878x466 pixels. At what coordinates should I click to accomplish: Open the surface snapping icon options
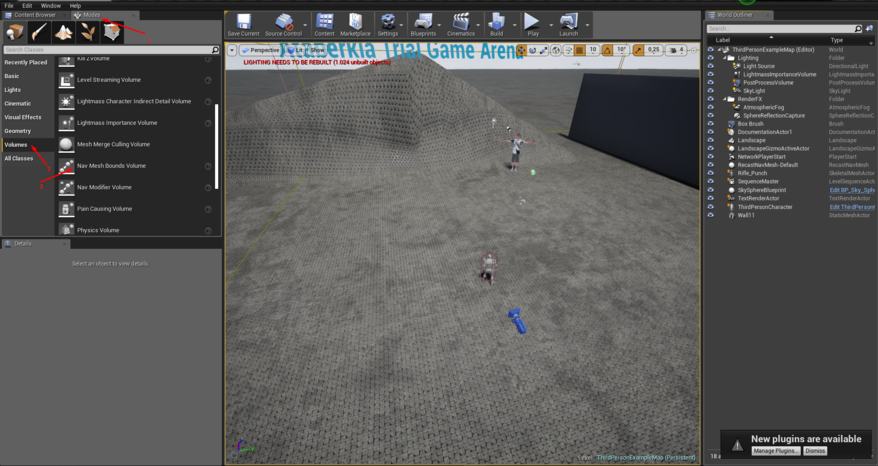coord(568,50)
